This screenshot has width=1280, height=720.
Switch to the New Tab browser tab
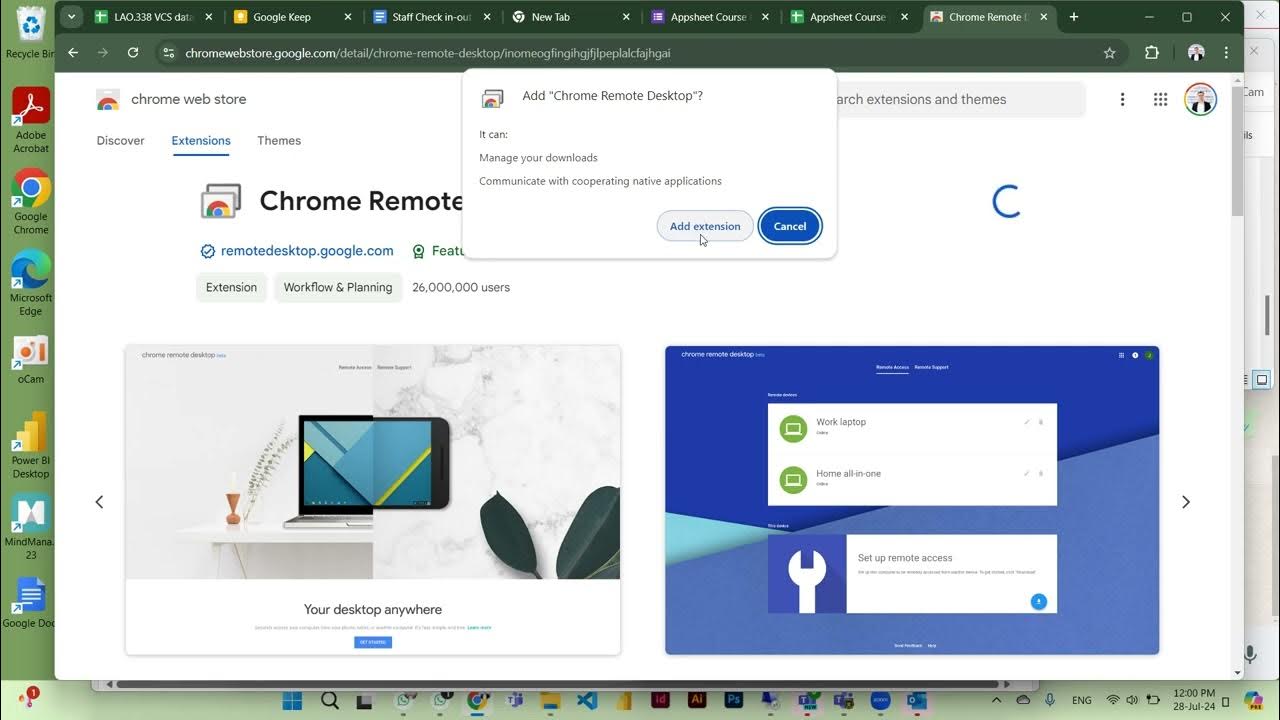pos(570,17)
